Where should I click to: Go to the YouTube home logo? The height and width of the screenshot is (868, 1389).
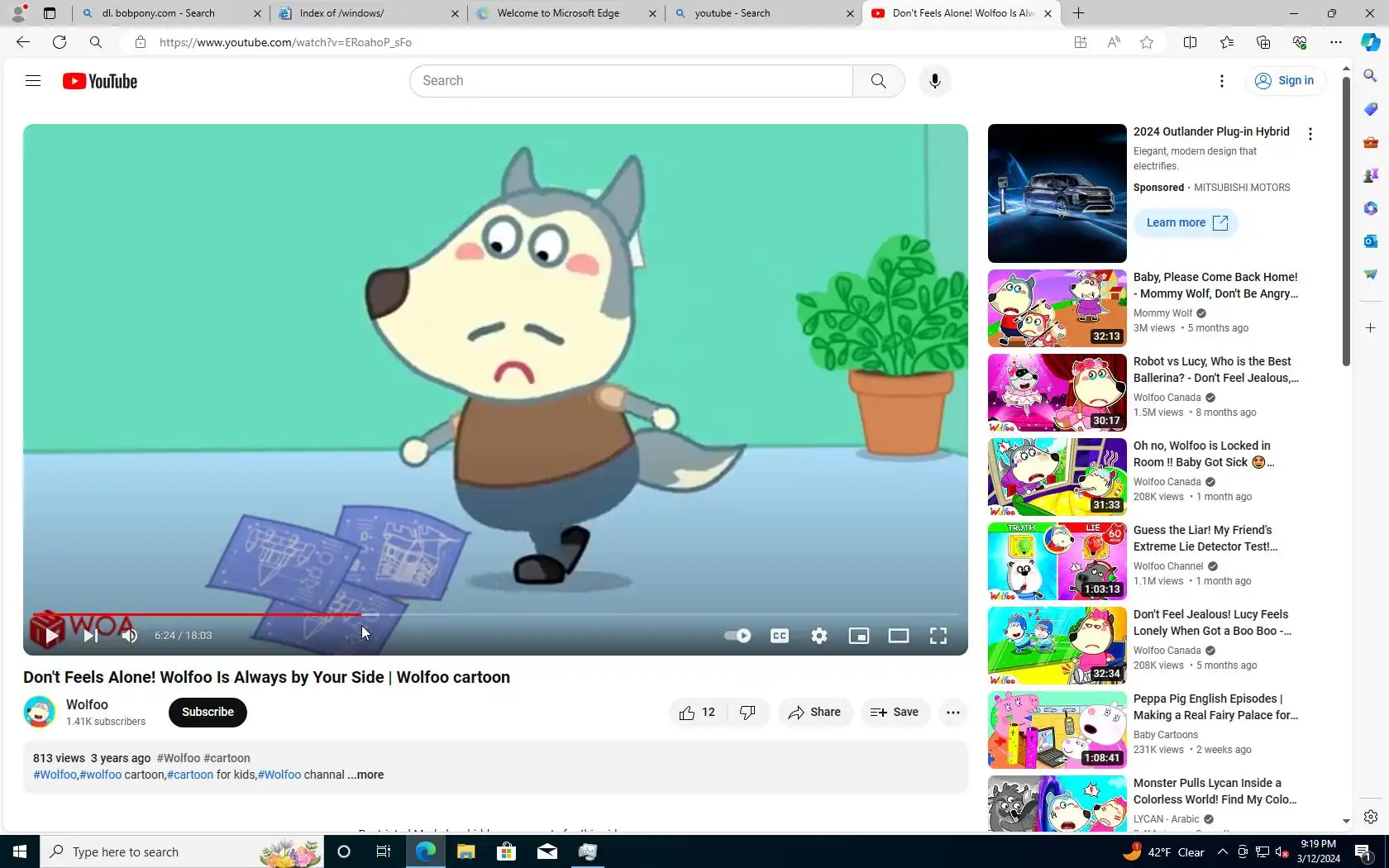click(x=100, y=81)
